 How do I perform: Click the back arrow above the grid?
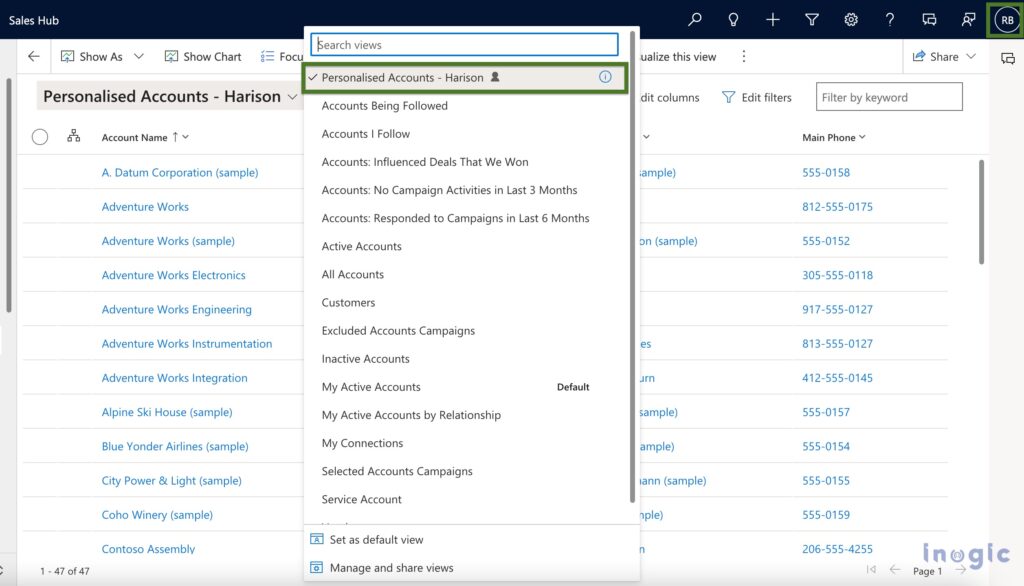pyautogui.click(x=33, y=56)
